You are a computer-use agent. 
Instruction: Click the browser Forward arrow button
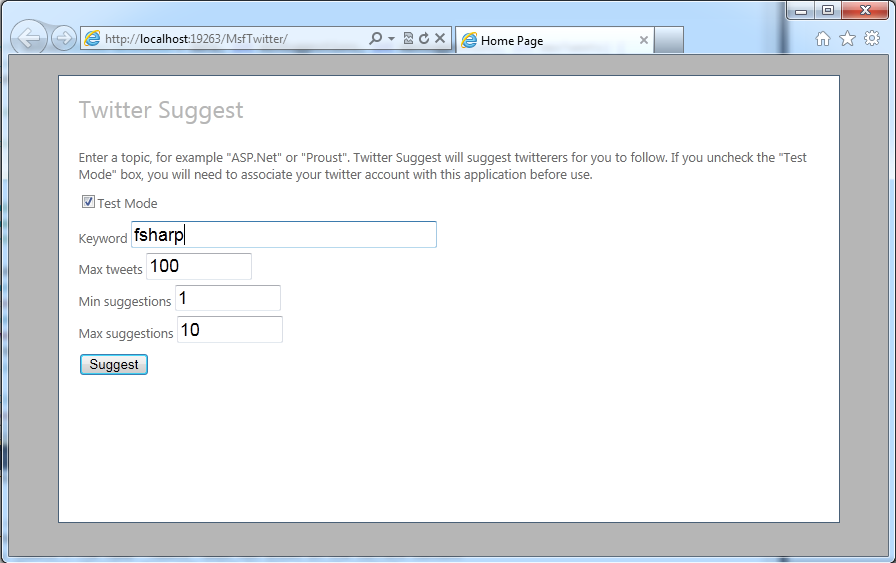coord(63,39)
